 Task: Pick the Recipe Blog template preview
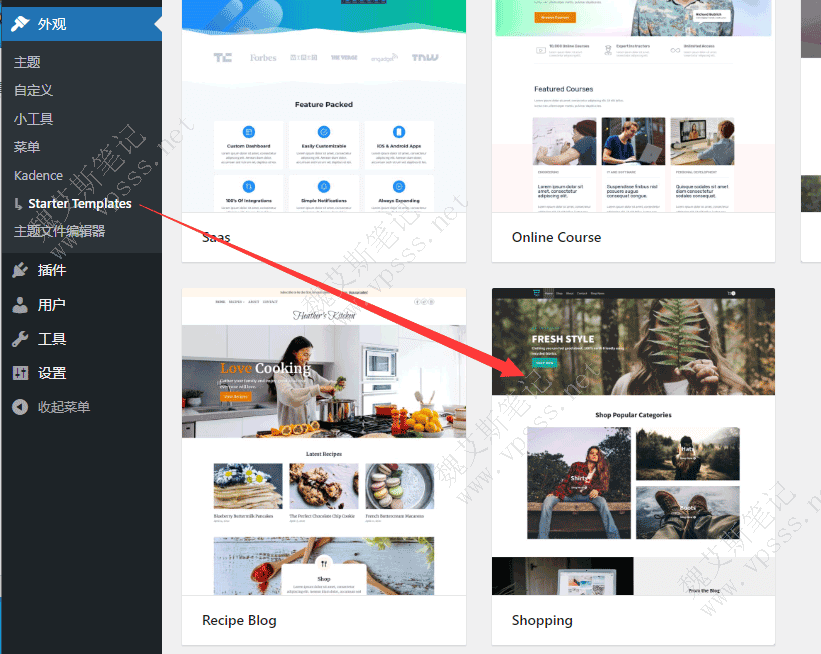tap(324, 441)
